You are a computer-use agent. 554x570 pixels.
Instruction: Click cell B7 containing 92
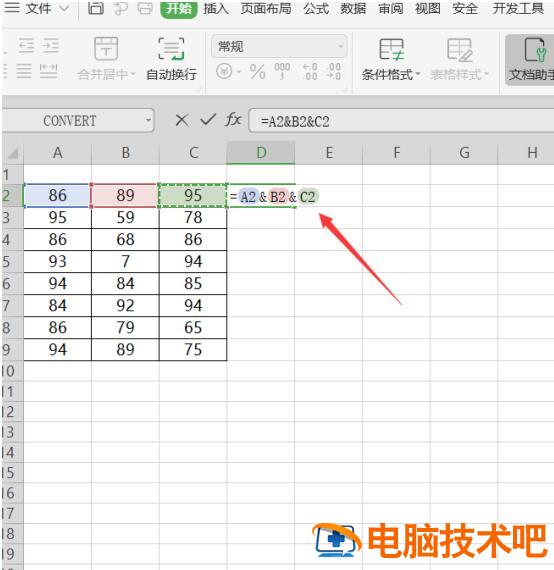[x=125, y=306]
